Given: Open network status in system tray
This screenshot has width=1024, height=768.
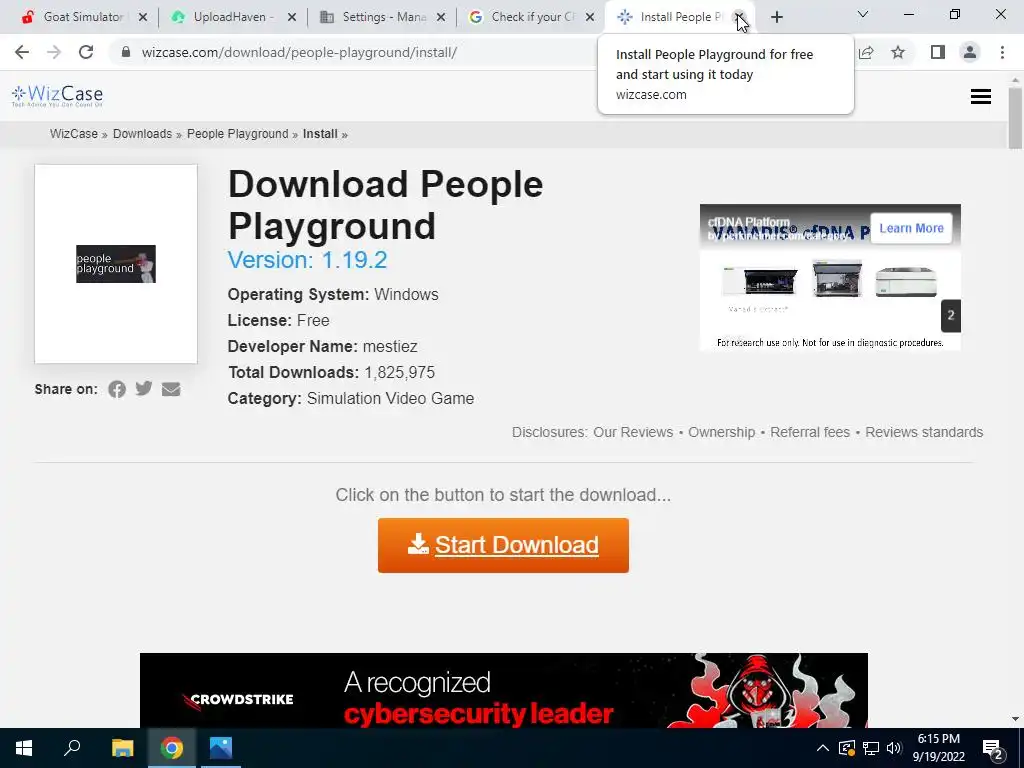Looking at the screenshot, I should (x=871, y=748).
